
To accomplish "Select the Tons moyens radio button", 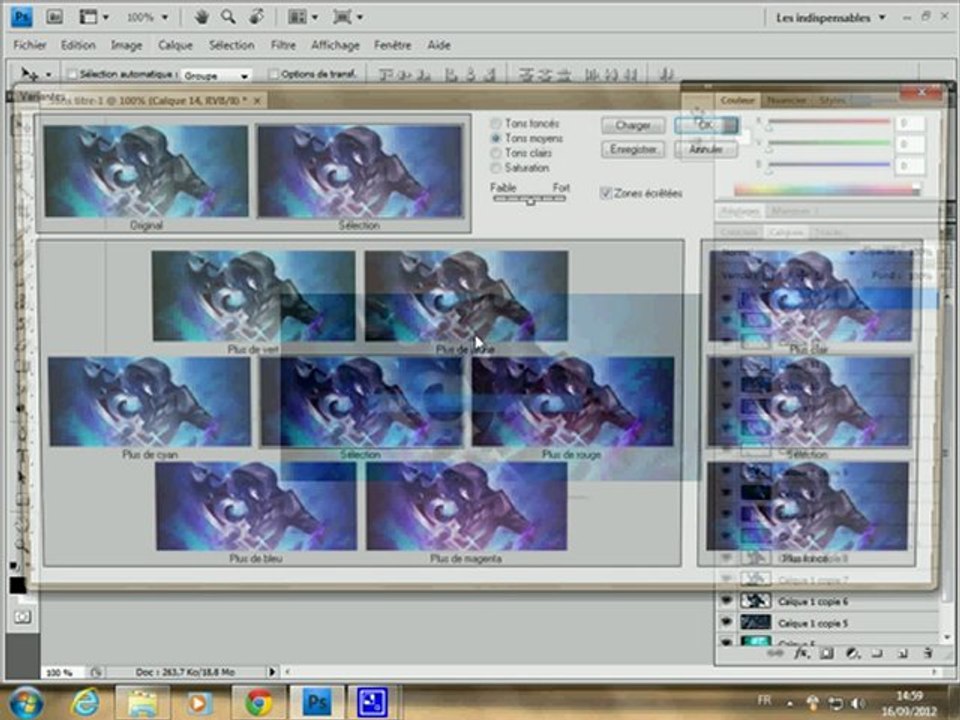I will pyautogui.click(x=496, y=138).
